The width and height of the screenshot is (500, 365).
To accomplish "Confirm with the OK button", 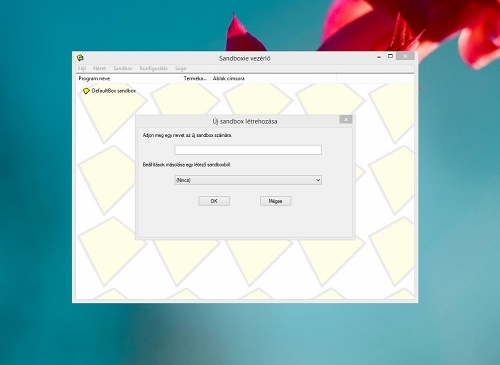I will click(214, 201).
